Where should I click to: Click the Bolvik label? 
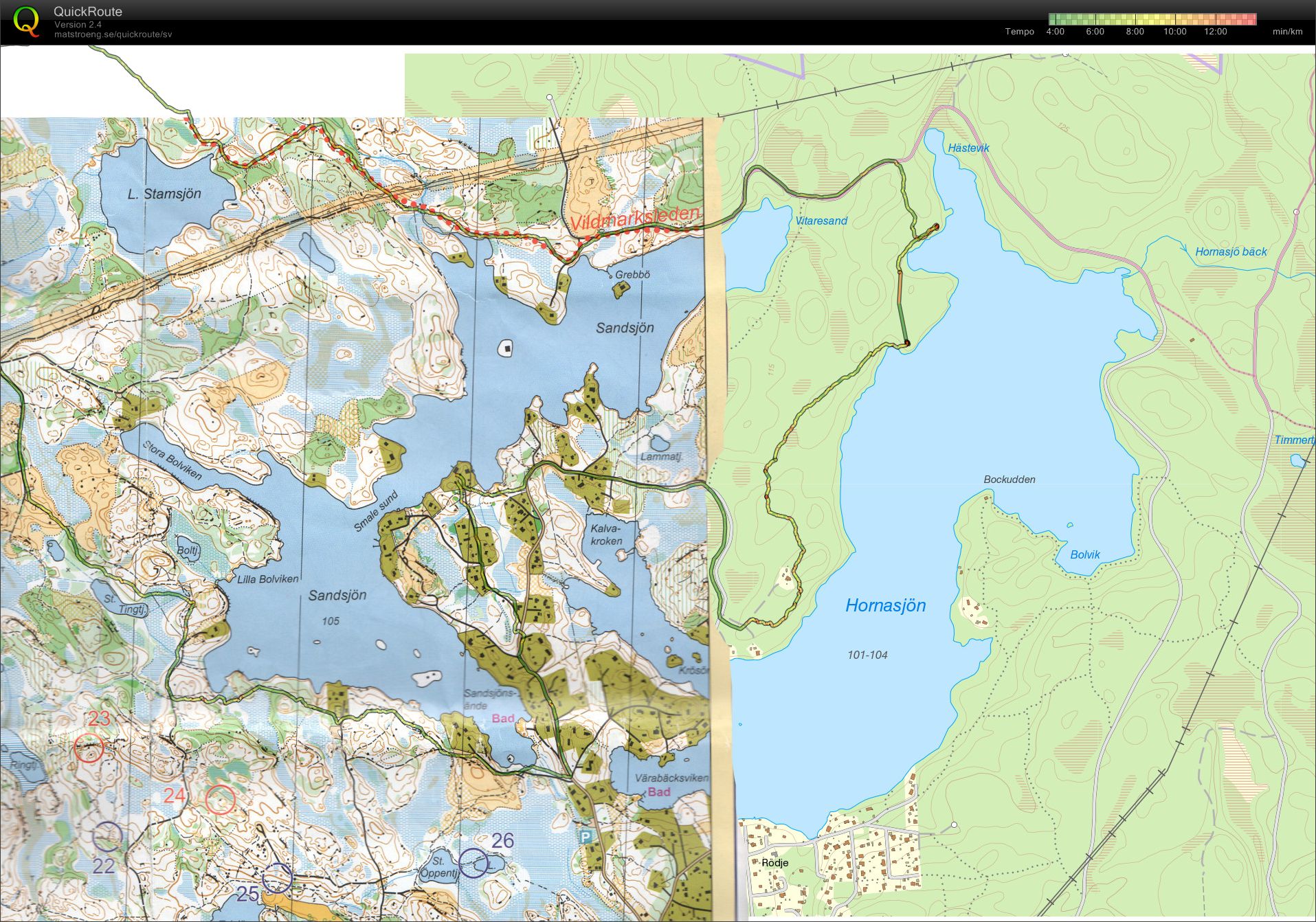[1085, 554]
